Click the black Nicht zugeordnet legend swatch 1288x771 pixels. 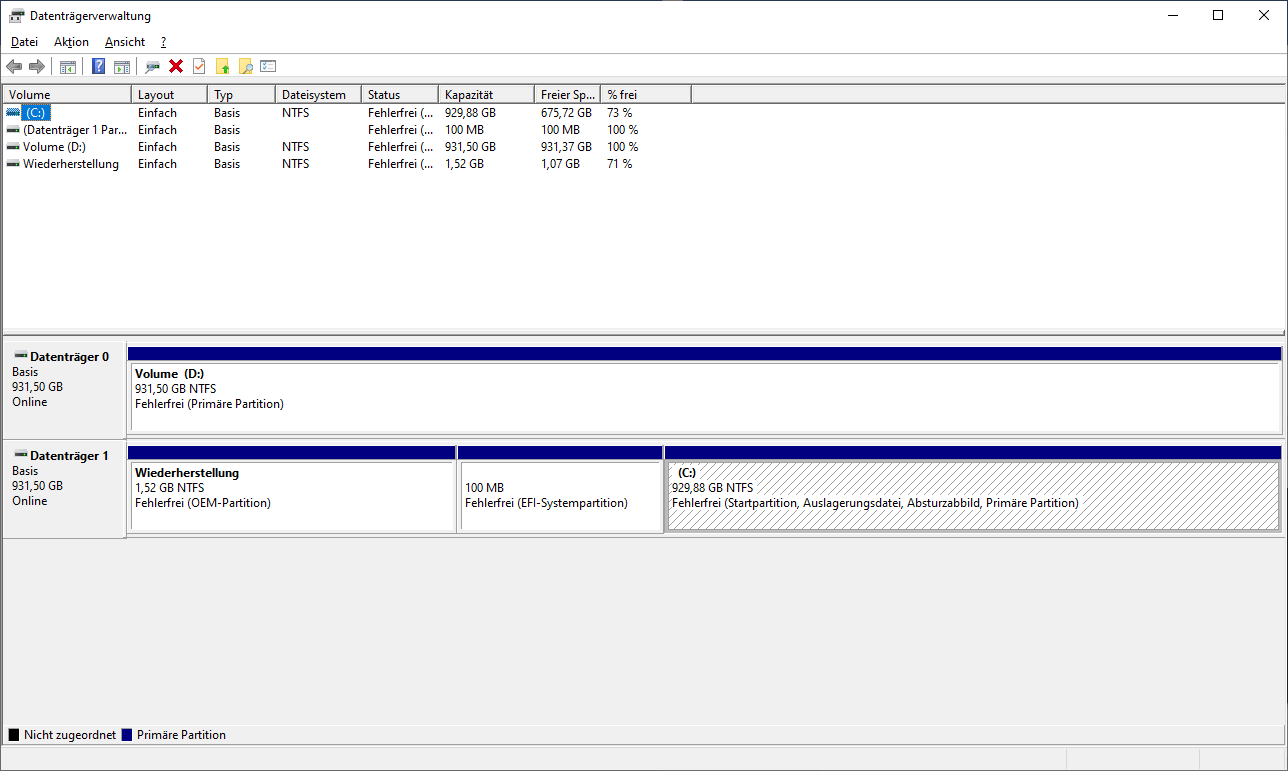click(14, 735)
